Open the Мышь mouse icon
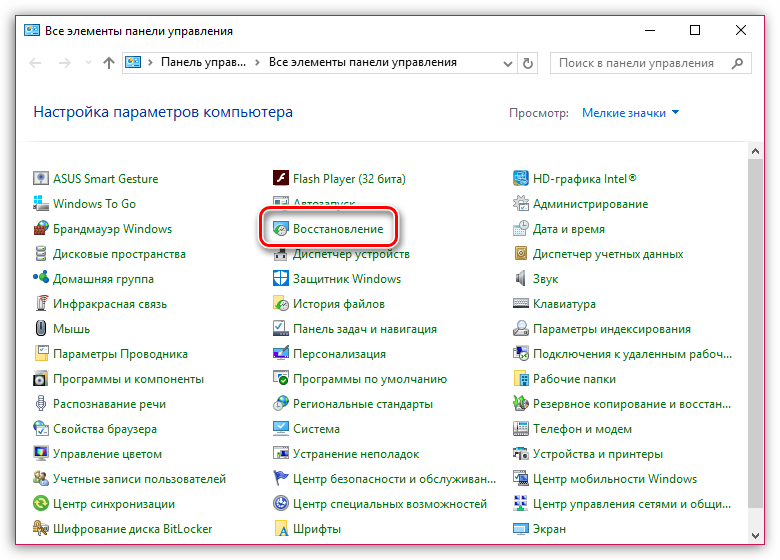This screenshot has width=780, height=560. 41,329
